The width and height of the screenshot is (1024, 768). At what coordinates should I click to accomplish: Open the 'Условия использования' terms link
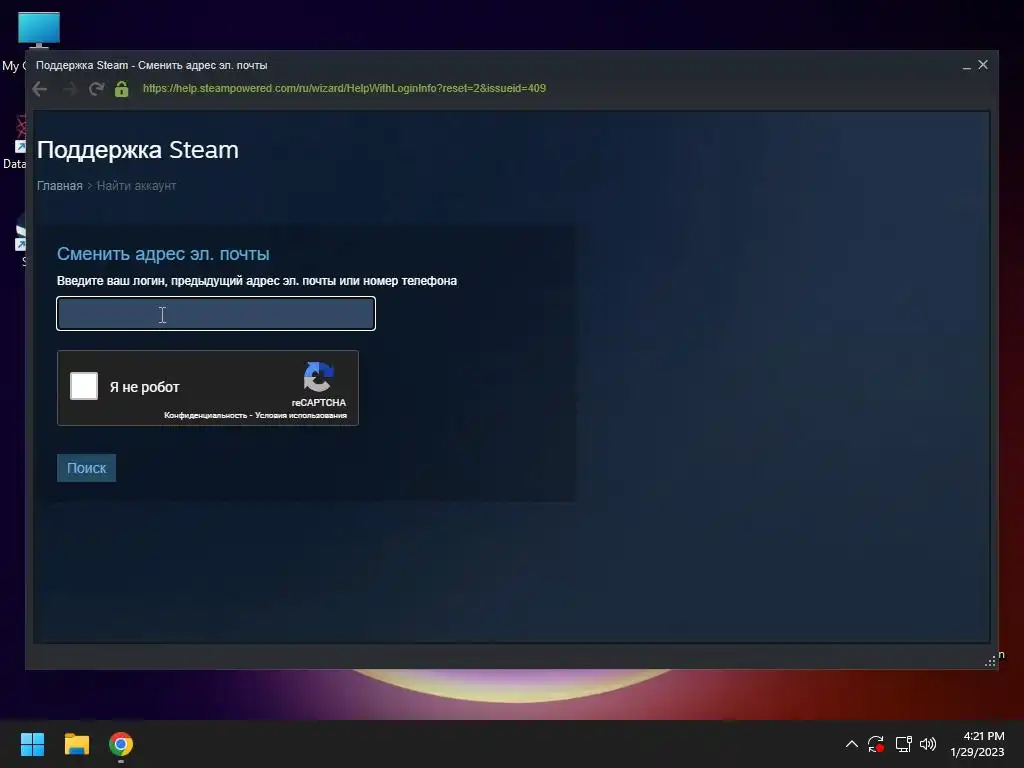click(x=300, y=415)
